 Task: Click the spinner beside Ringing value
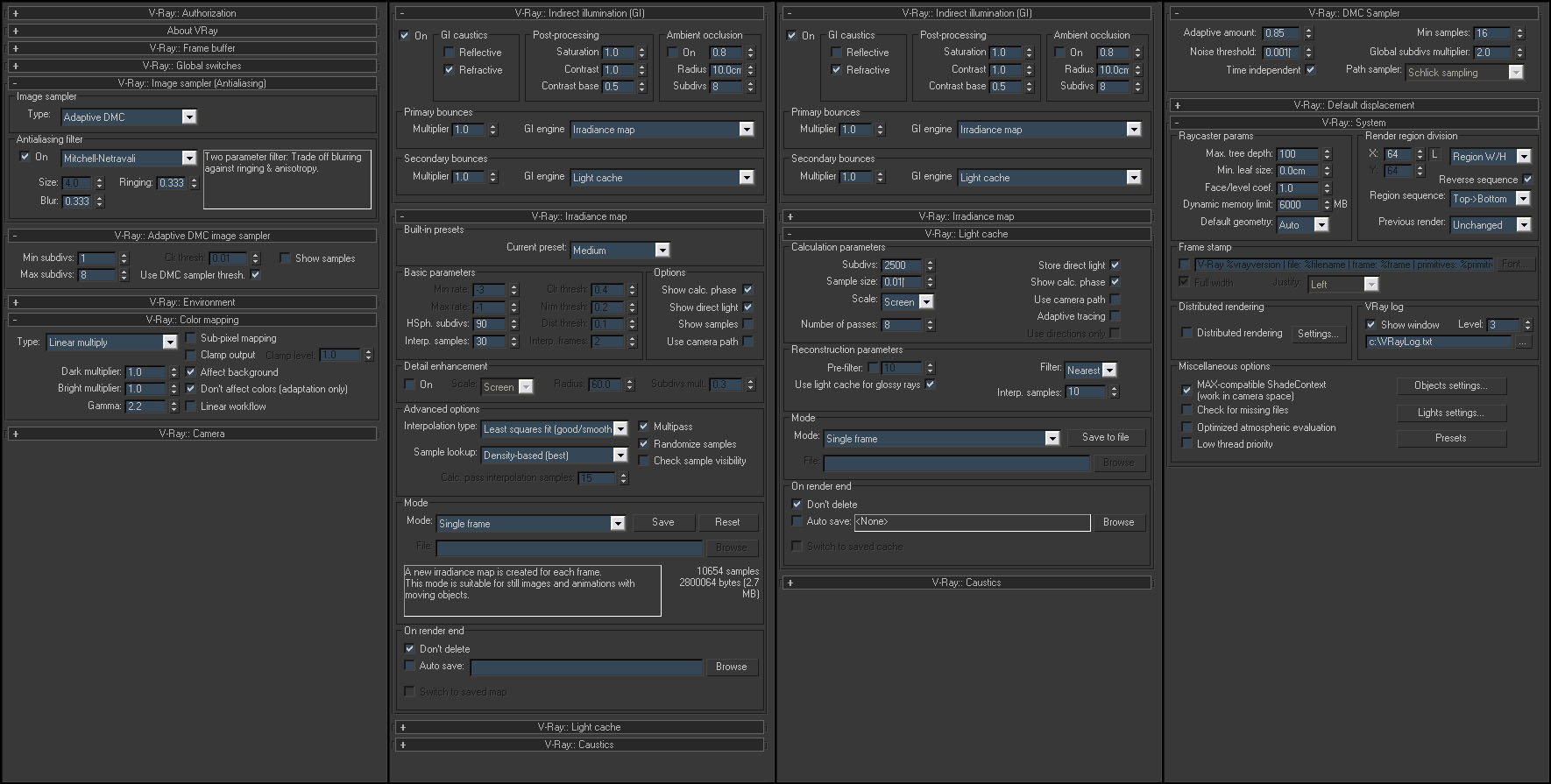(193, 183)
